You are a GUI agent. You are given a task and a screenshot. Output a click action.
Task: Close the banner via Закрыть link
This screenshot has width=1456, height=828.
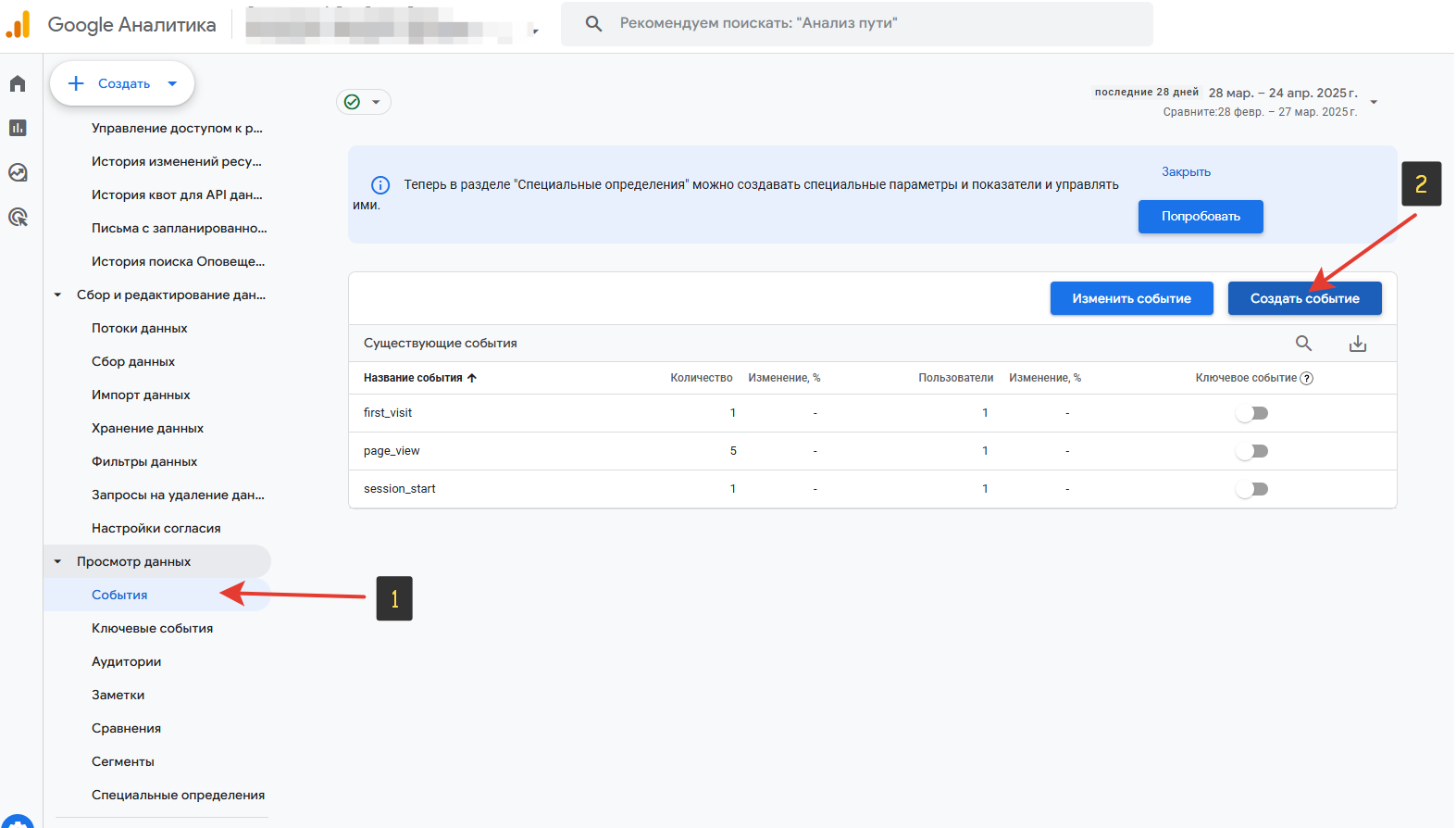point(1186,172)
